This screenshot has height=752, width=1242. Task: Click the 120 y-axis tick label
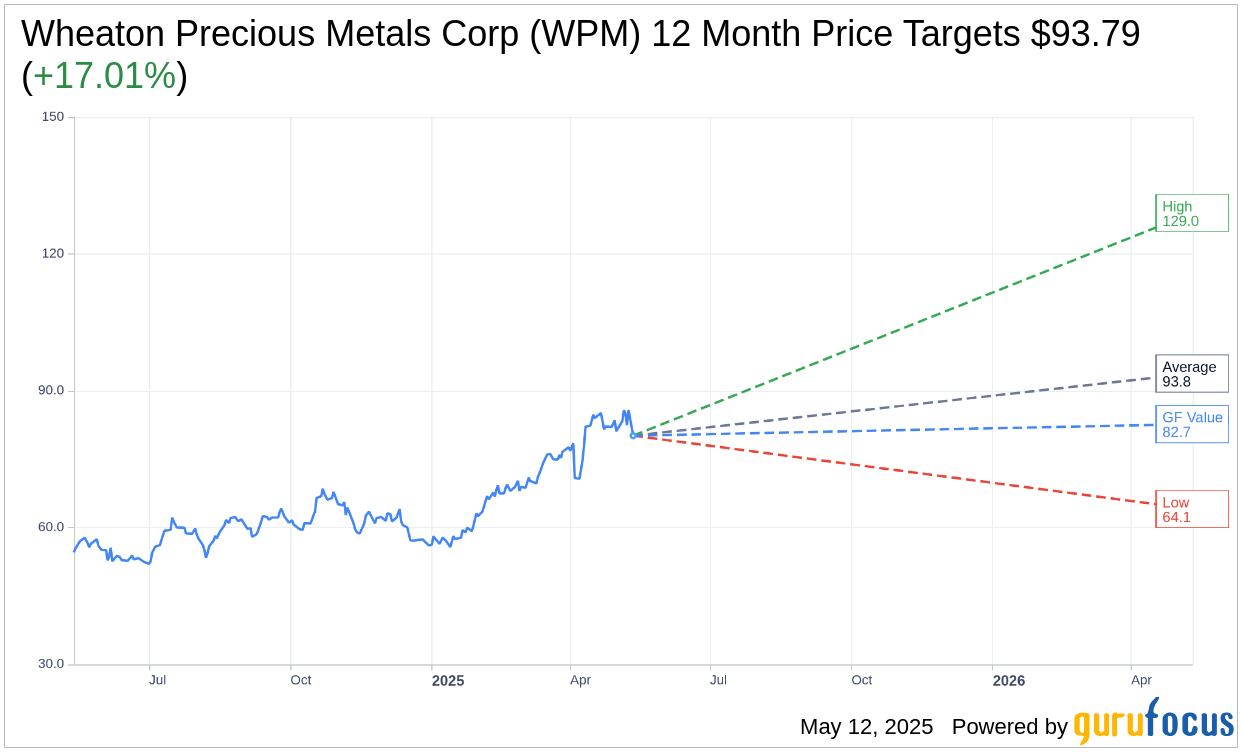point(53,254)
